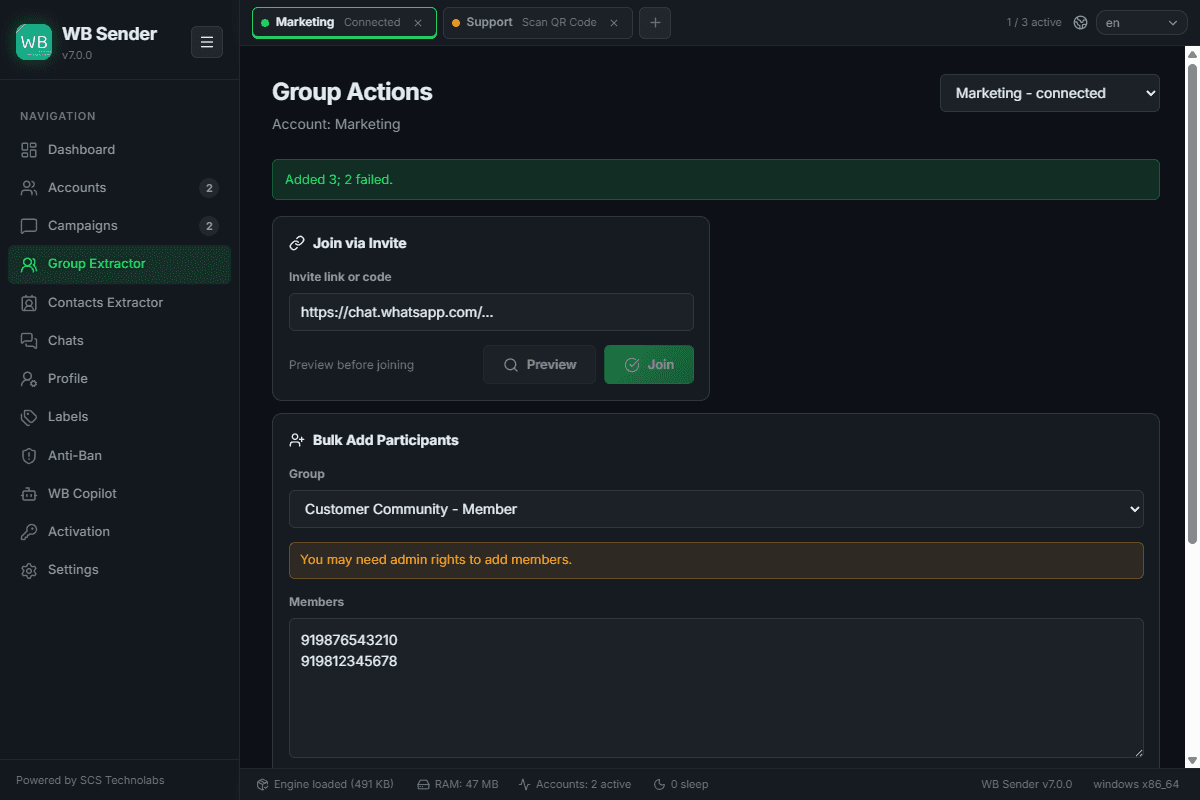
Task: Launch the WB Copilot robot icon
Action: [29, 494]
